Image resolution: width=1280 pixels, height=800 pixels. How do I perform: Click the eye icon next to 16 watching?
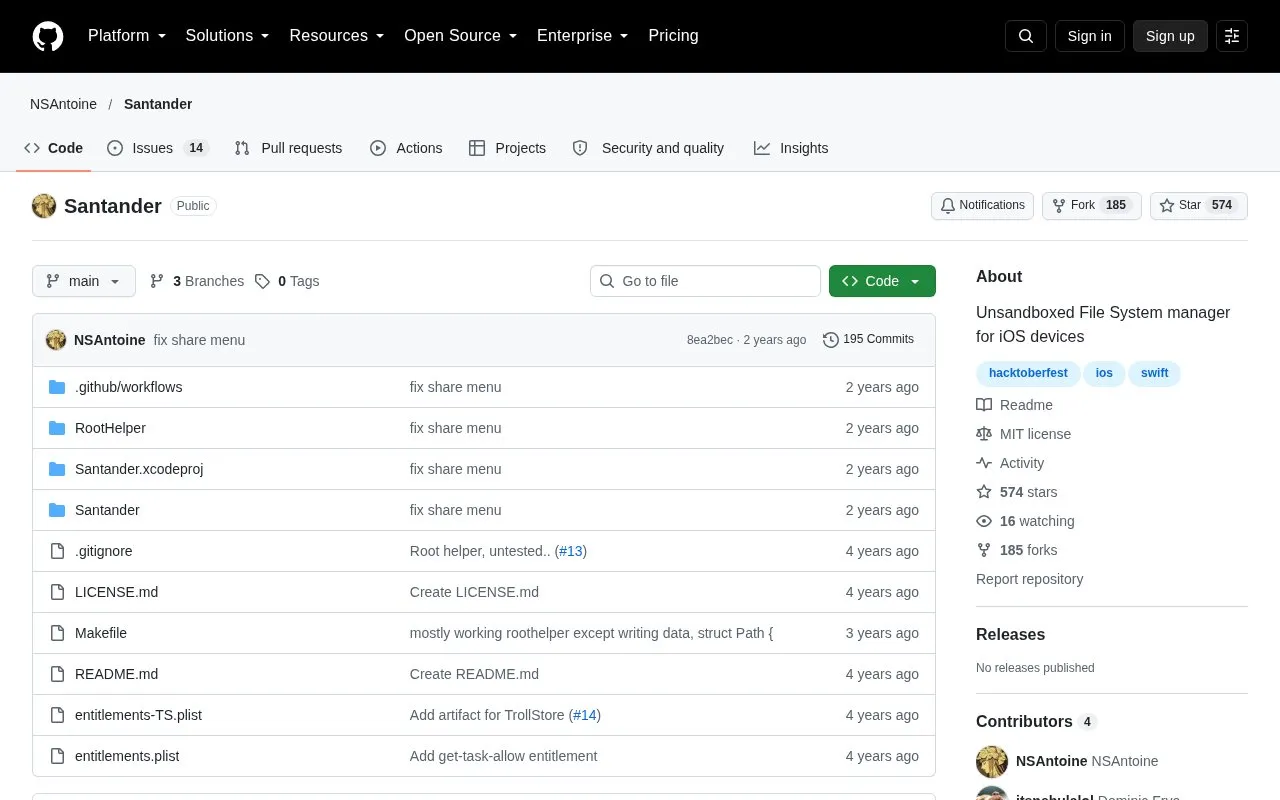[984, 521]
